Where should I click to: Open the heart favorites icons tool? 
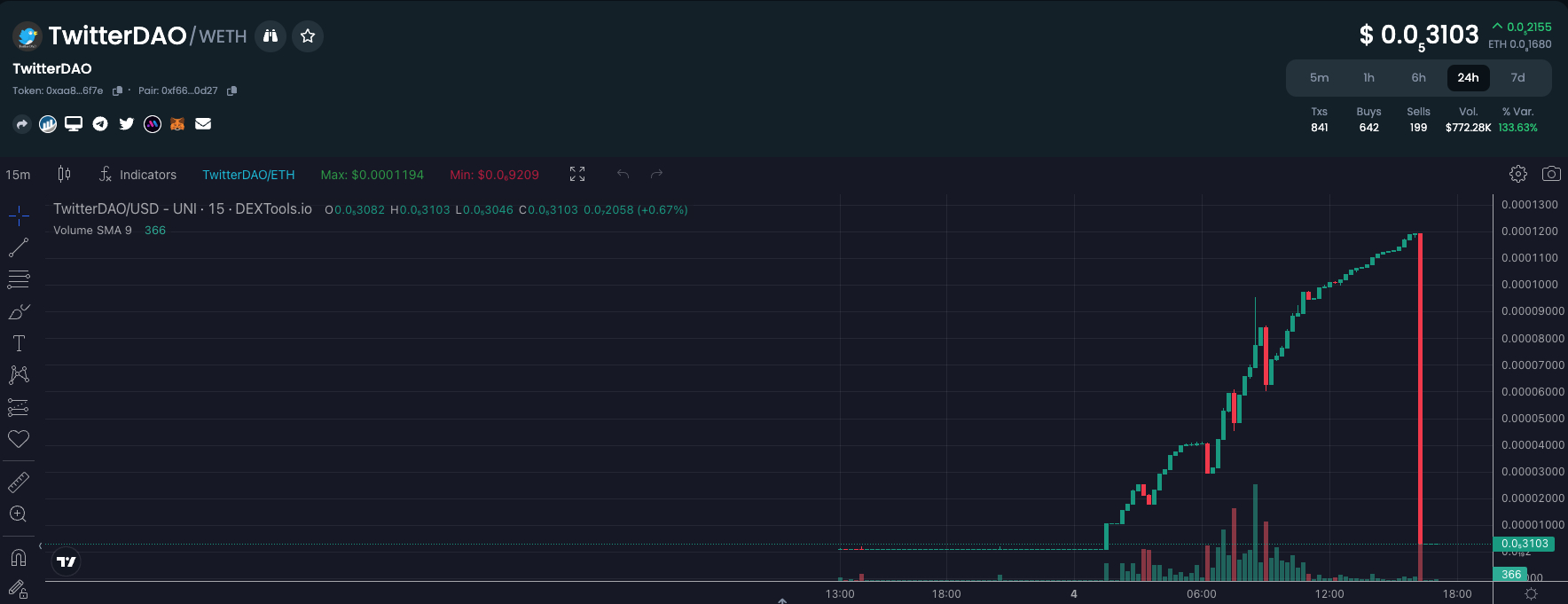(19, 439)
